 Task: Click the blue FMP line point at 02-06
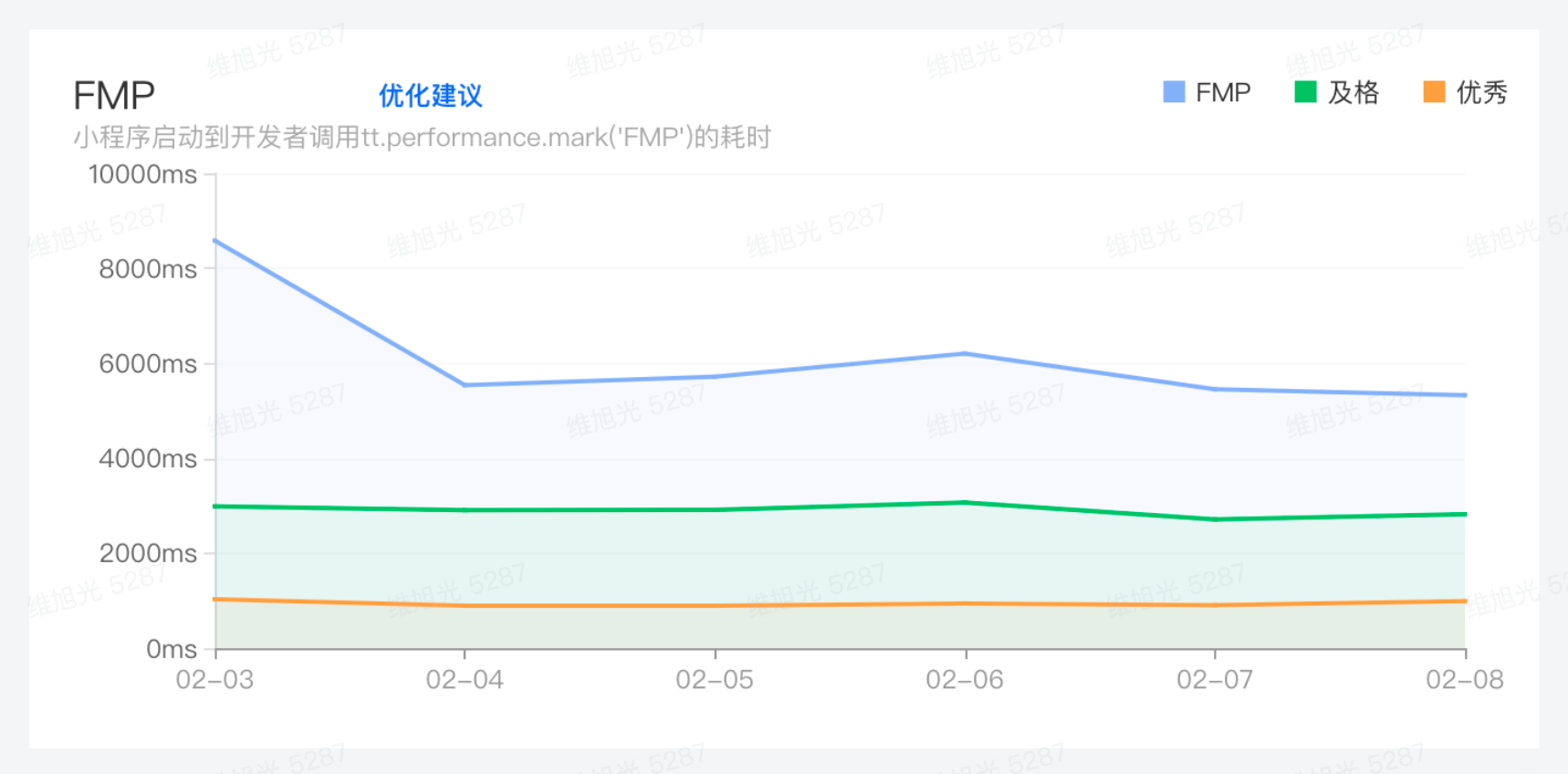click(966, 354)
